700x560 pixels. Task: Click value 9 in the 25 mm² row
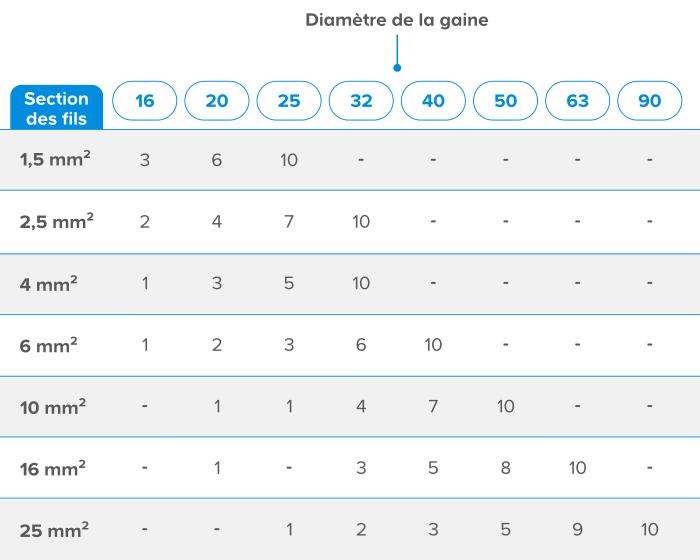578,529
